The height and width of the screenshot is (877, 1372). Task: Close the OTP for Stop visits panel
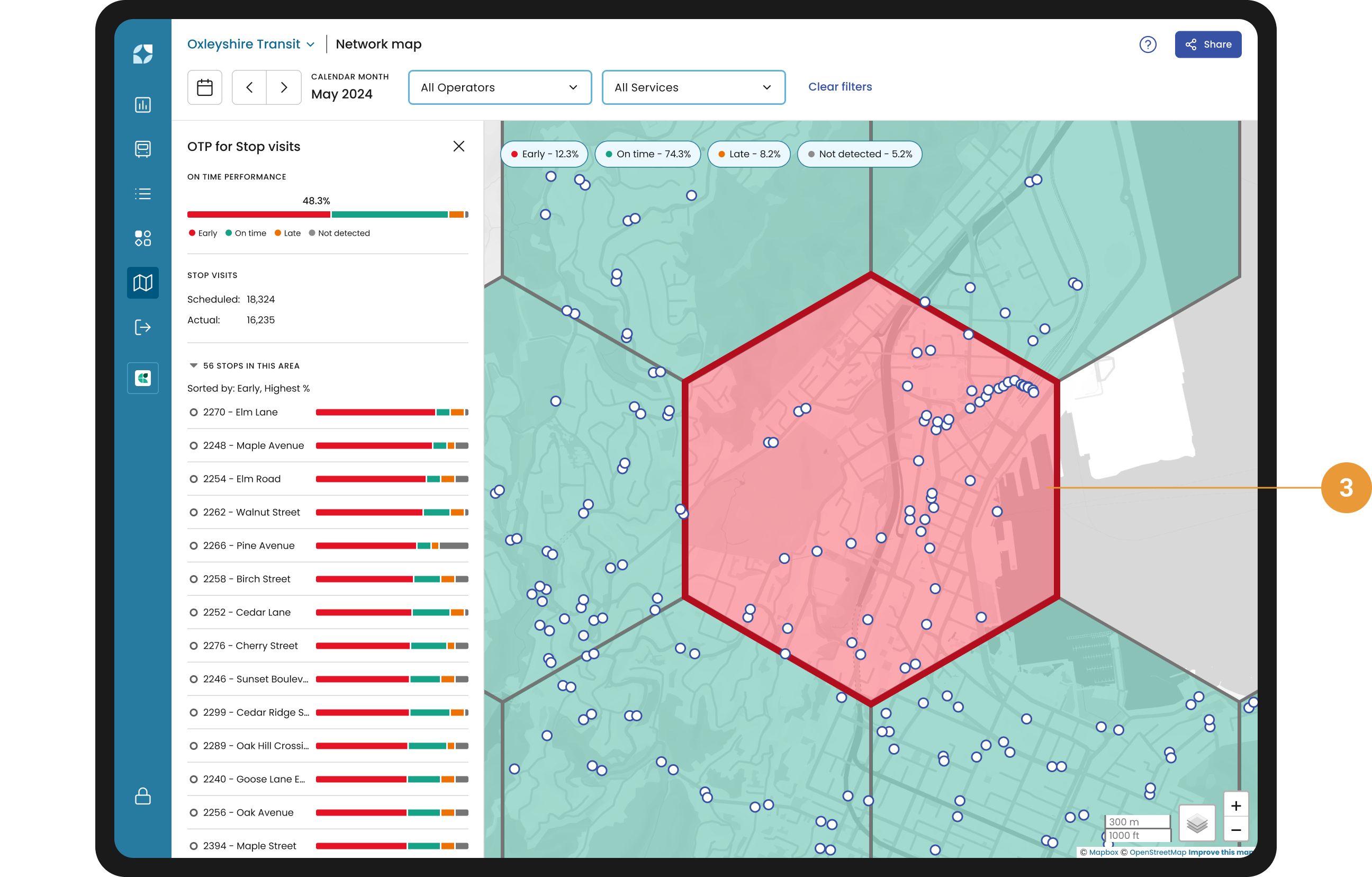click(x=459, y=147)
